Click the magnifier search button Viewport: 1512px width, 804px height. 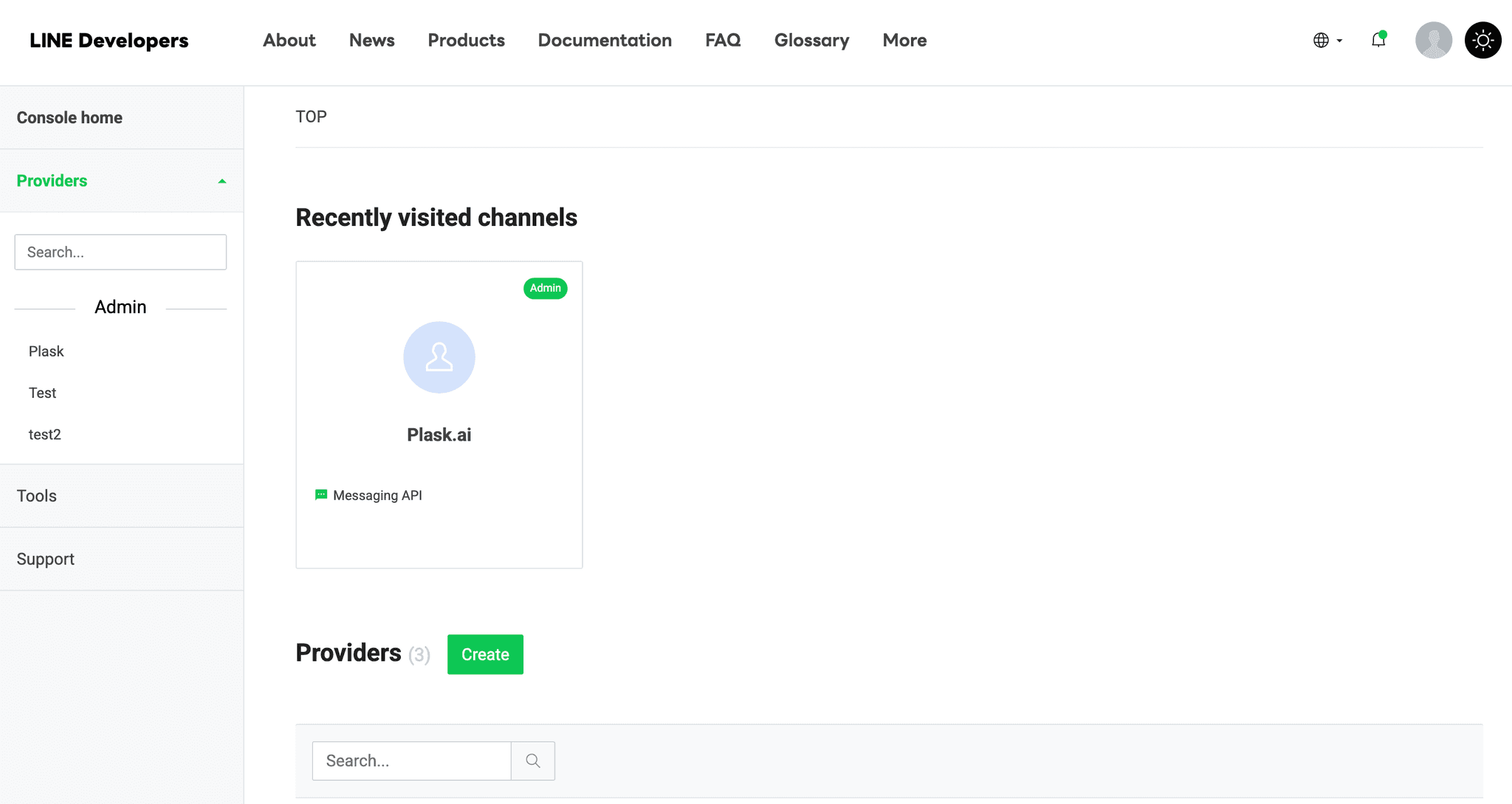(533, 760)
